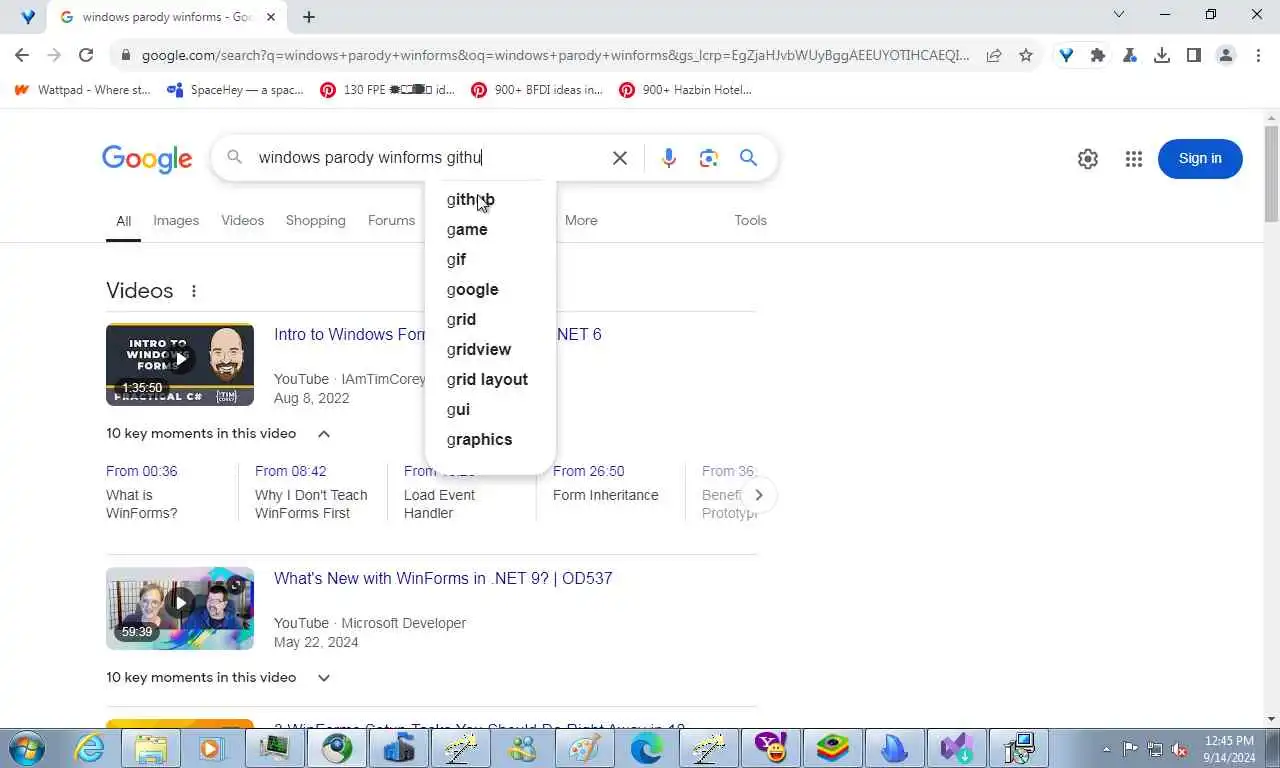Choose 'grid' autocomplete suggestion
This screenshot has width=1280, height=768.
490,319
